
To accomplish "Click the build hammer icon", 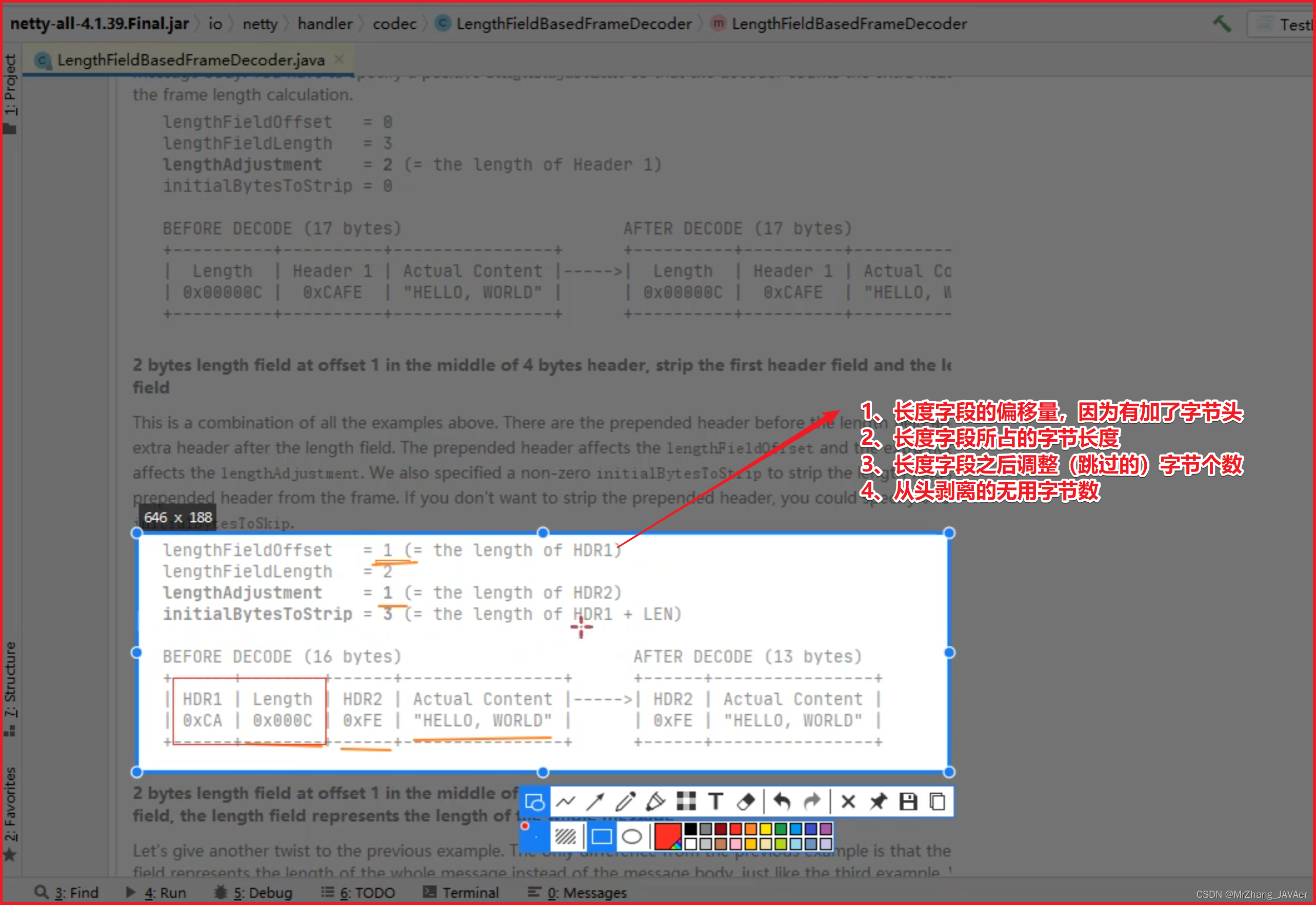I will (1222, 24).
